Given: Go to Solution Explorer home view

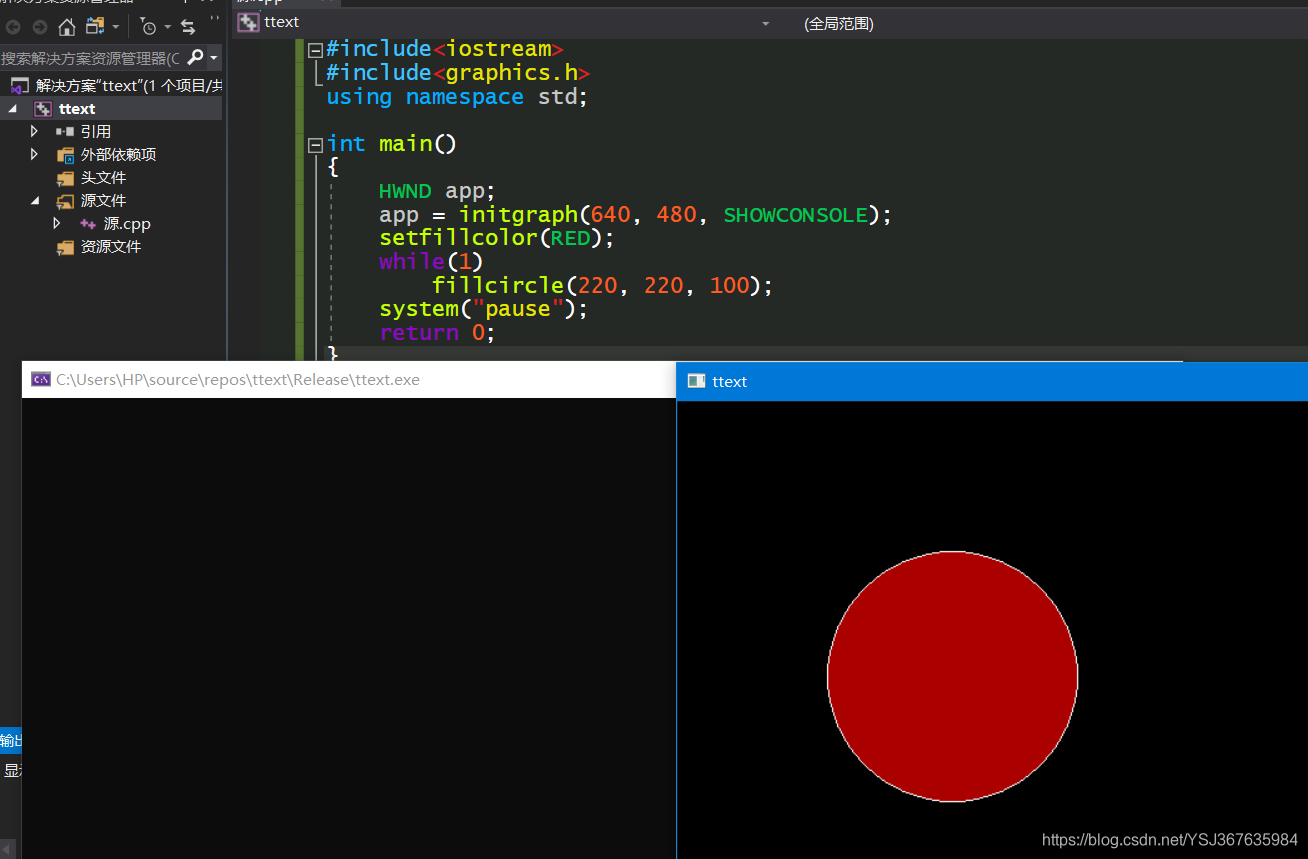Looking at the screenshot, I should [67, 27].
